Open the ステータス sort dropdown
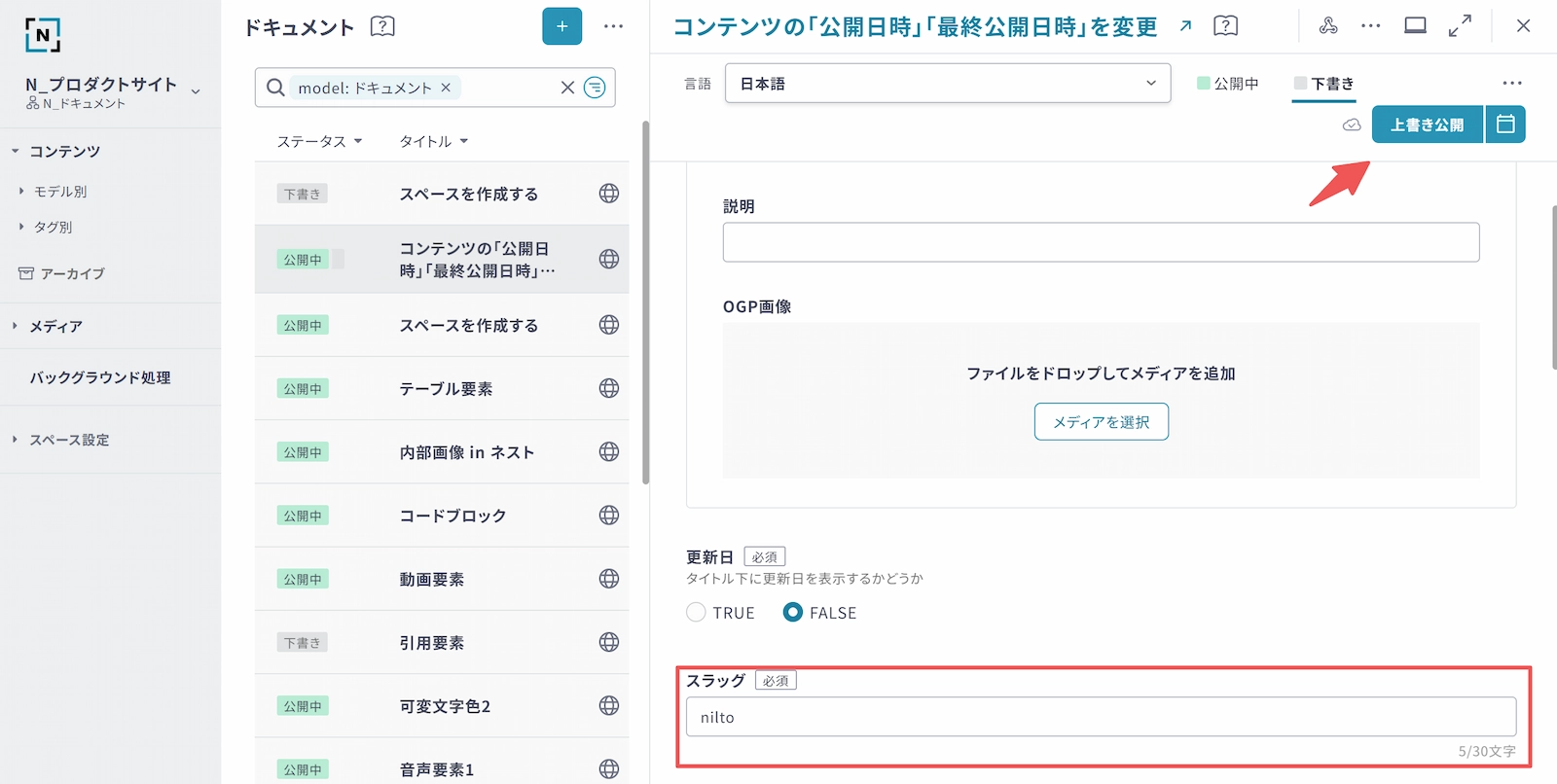Image resolution: width=1557 pixels, height=784 pixels. tap(319, 141)
